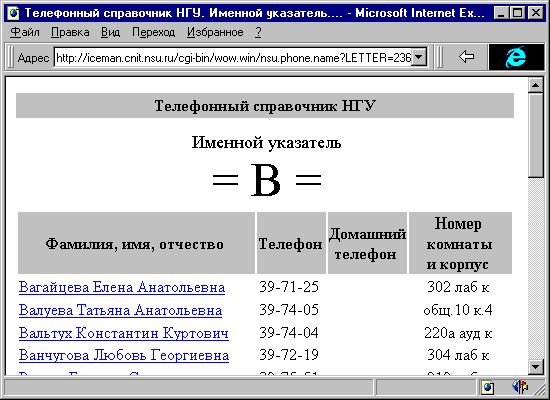Click the Internet Explorer e logo
The image size is (550, 400).
pos(516,56)
